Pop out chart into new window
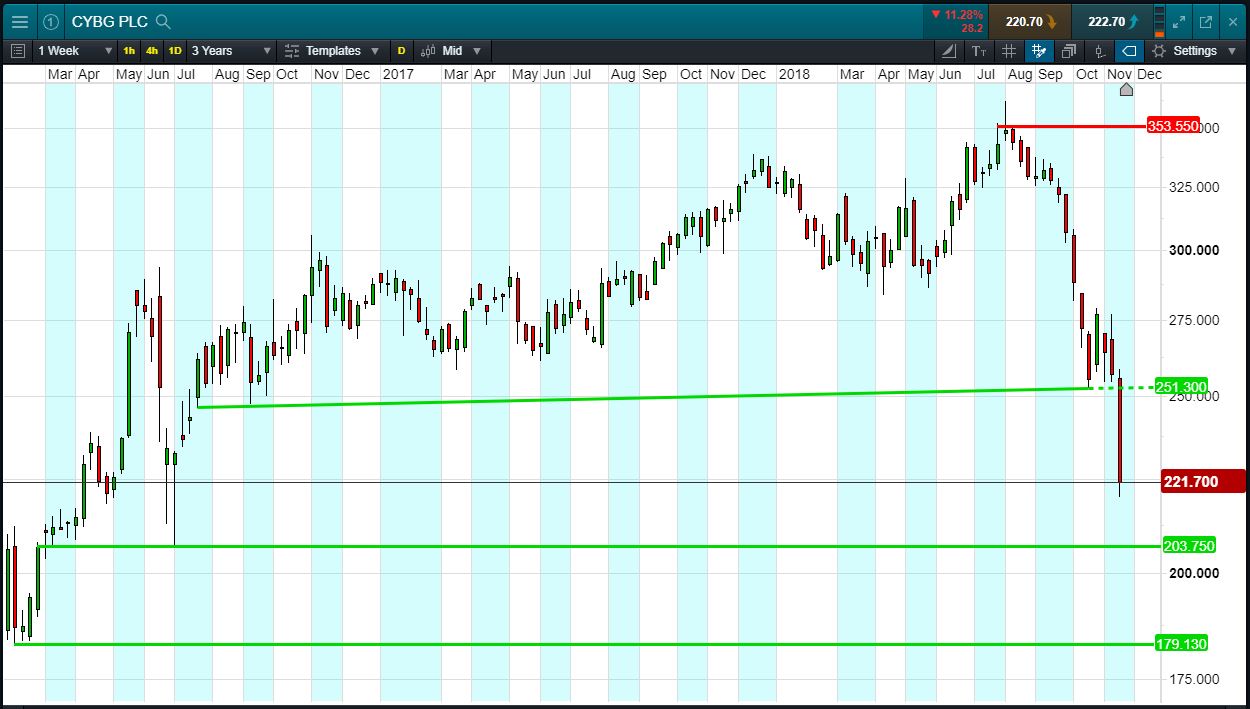Viewport: 1250px width, 709px height. pos(1206,21)
